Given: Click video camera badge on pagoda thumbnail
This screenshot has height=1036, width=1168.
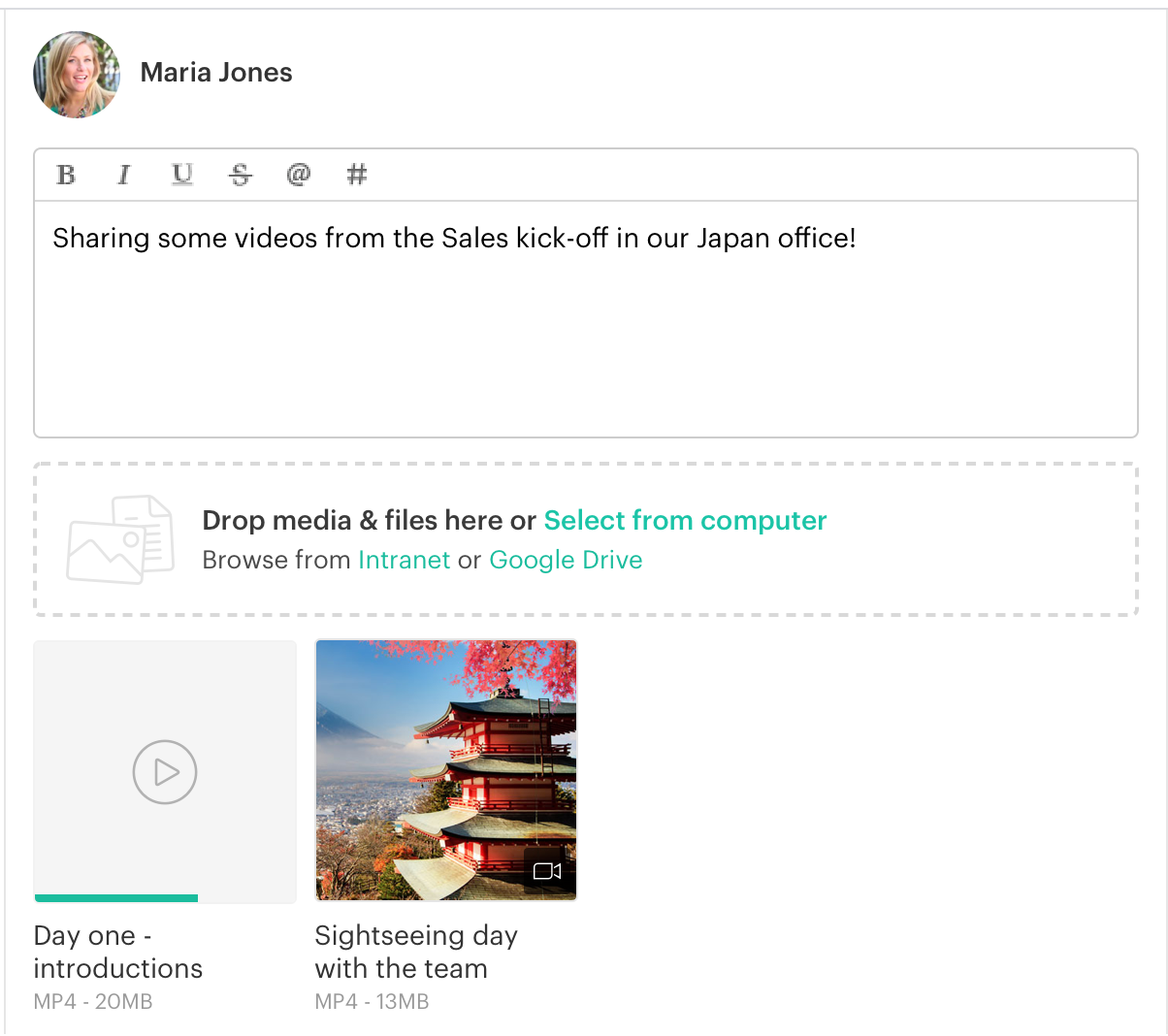Looking at the screenshot, I should [548, 871].
